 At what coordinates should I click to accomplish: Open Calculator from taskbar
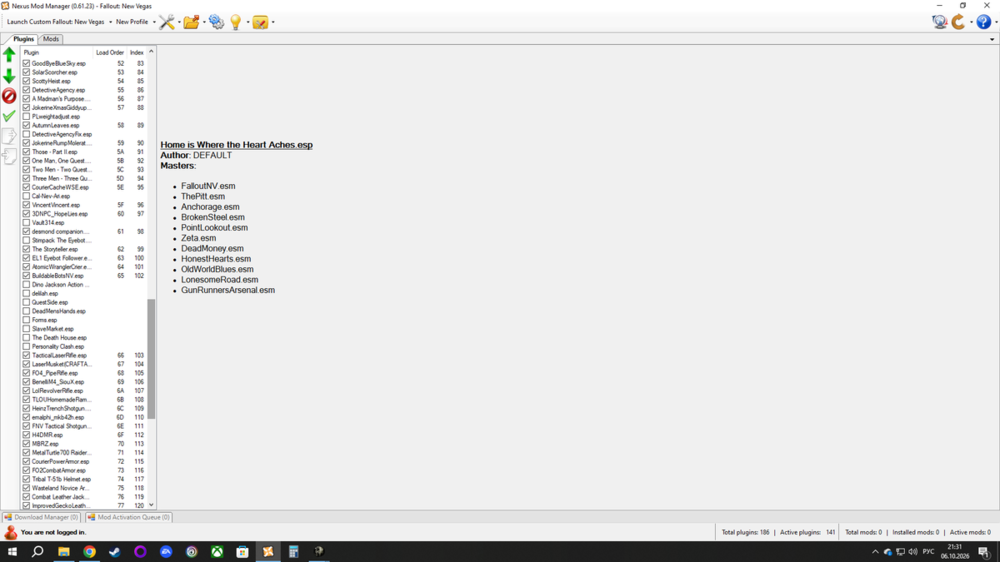coord(293,552)
